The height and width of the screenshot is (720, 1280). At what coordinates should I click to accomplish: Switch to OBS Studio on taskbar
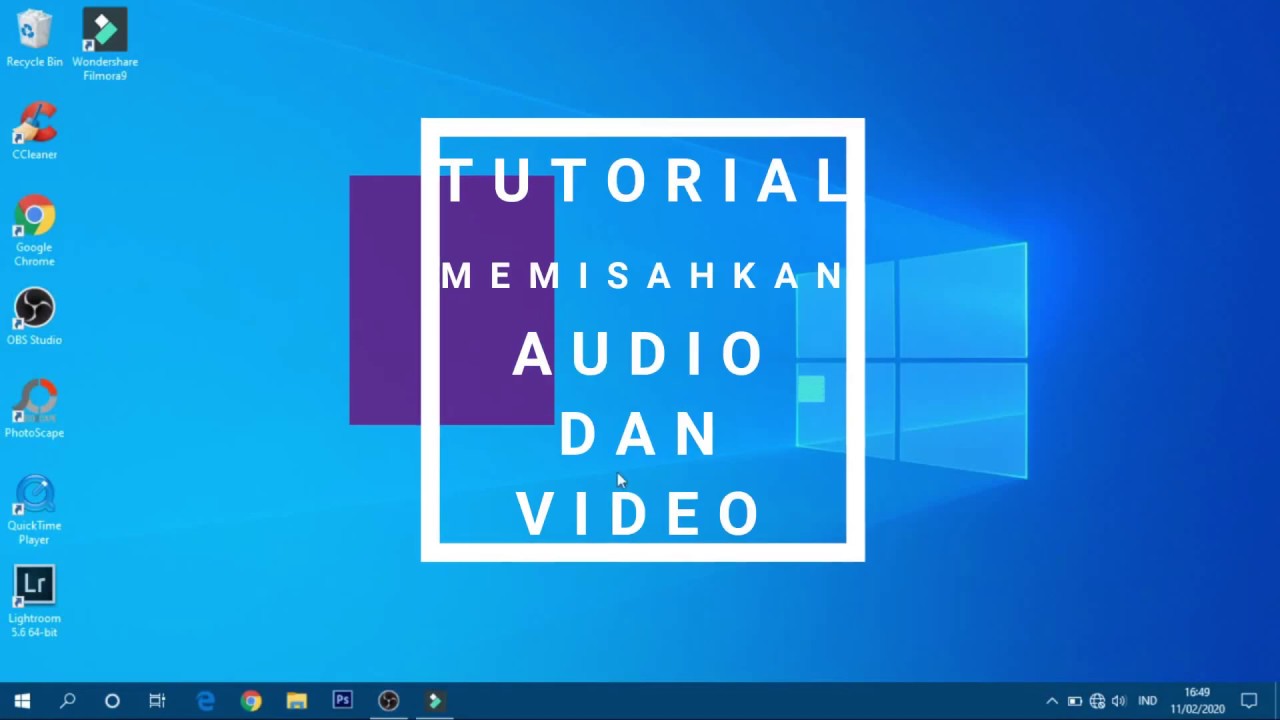[x=389, y=701]
